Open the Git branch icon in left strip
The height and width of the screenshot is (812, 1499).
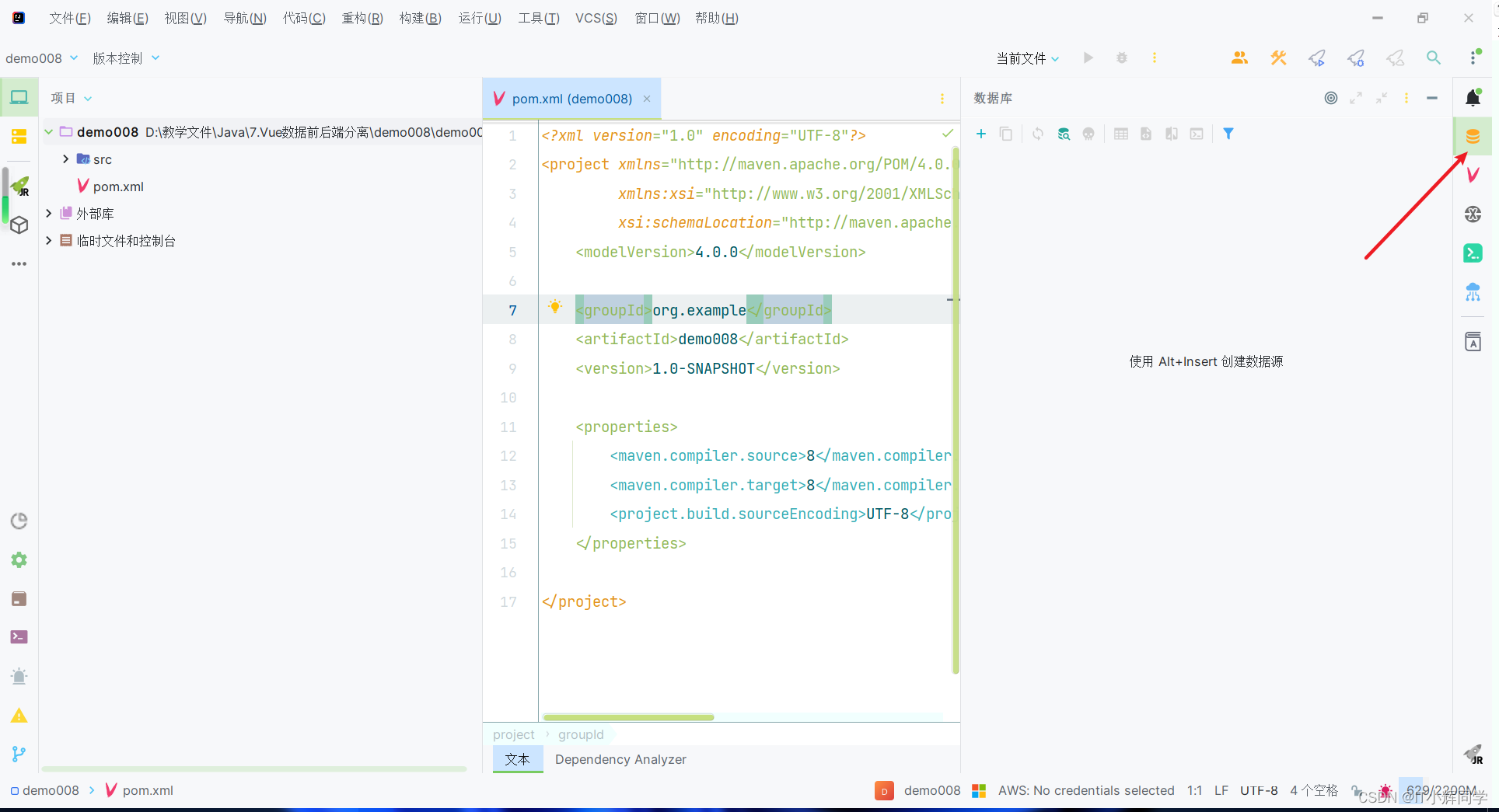click(19, 754)
